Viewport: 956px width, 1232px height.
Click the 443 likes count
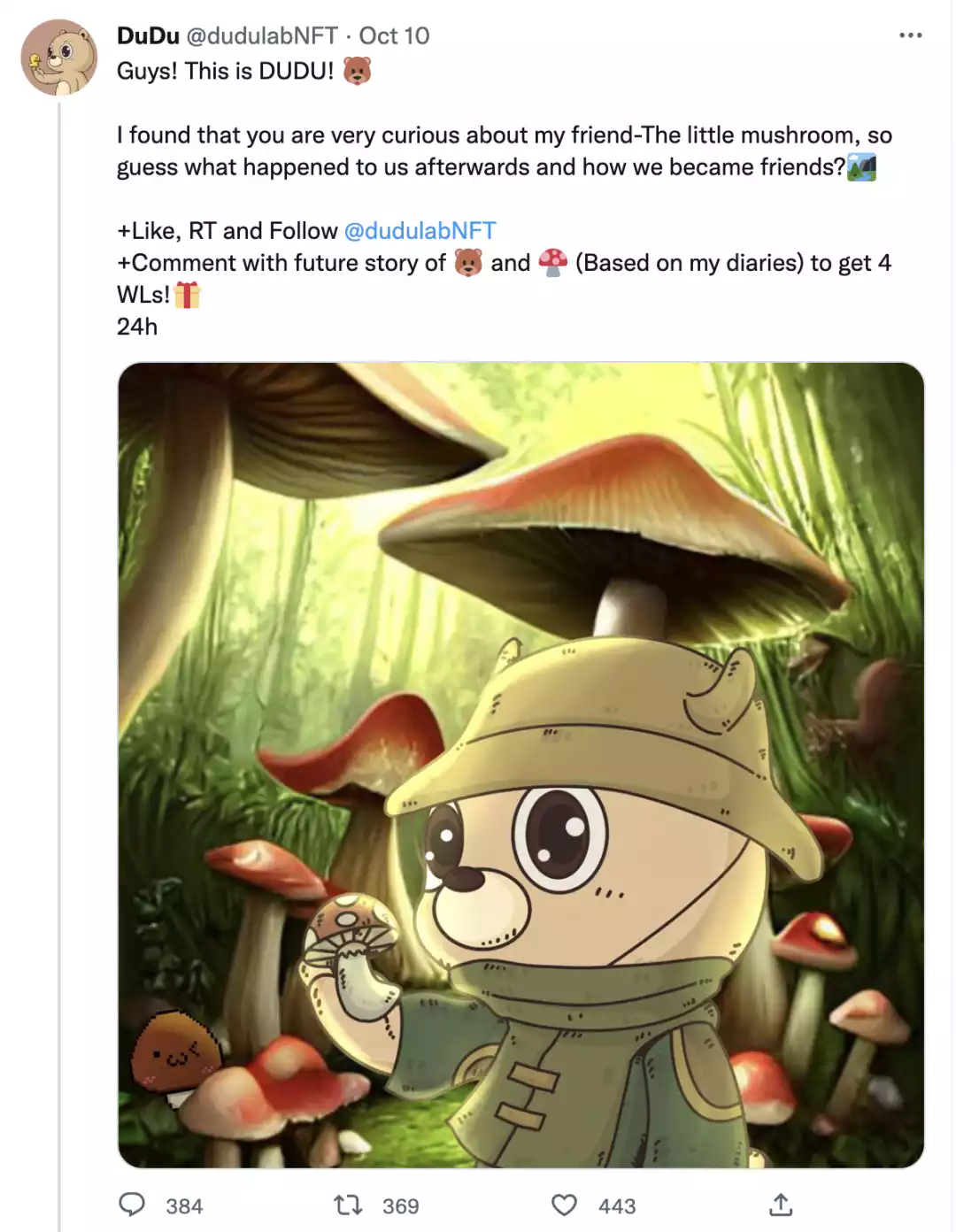[x=617, y=1206]
